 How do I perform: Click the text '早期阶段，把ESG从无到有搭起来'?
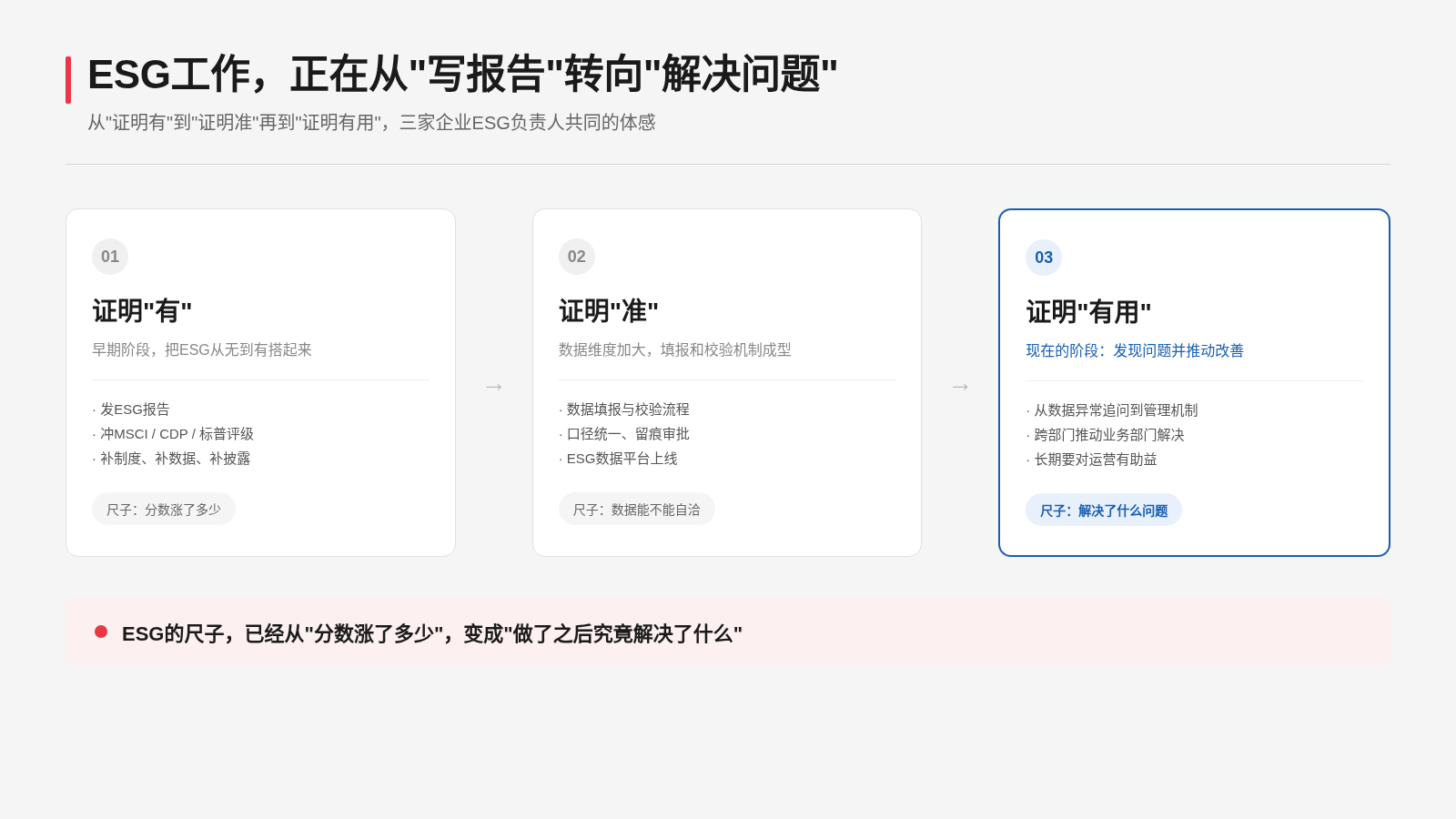pos(202,349)
